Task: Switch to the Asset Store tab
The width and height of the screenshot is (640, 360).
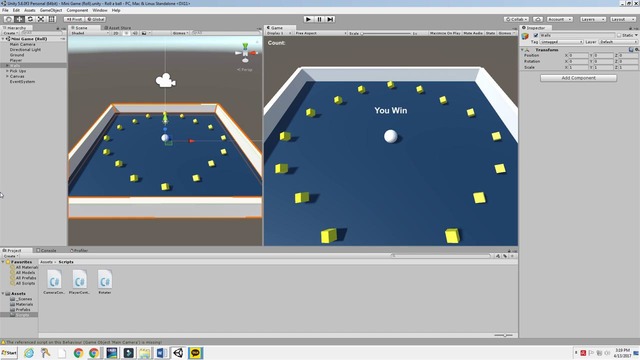Action: pyautogui.click(x=118, y=28)
